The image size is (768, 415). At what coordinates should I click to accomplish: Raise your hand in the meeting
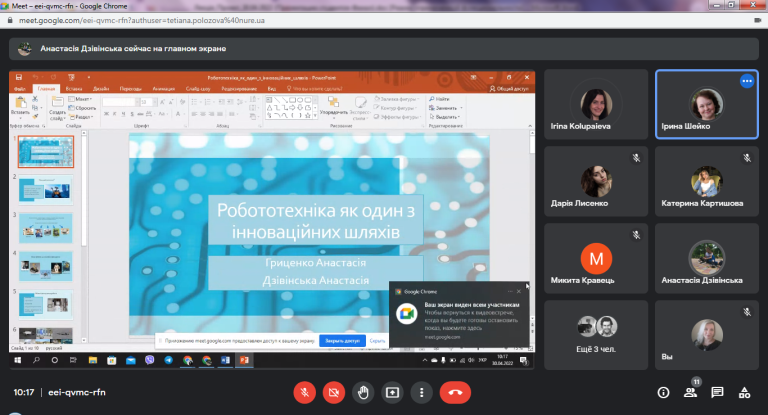pyautogui.click(x=363, y=392)
